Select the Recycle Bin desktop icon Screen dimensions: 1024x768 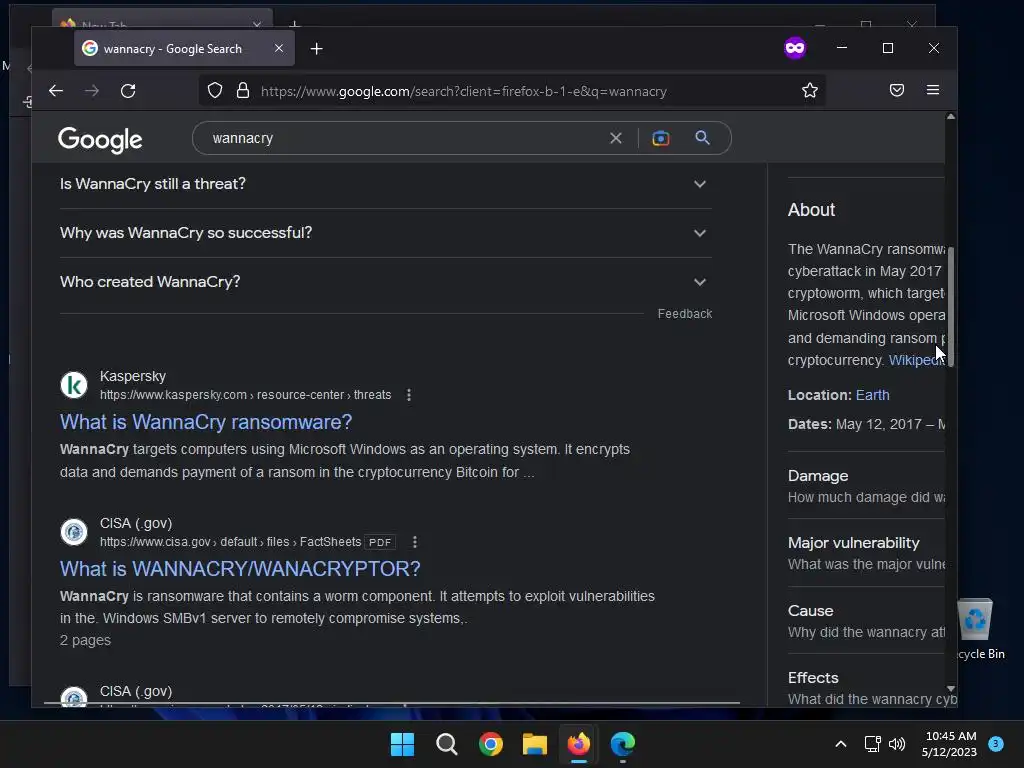click(x=976, y=628)
